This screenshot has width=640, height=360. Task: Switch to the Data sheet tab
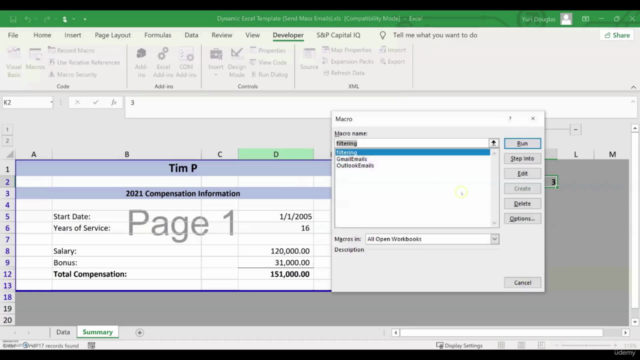pos(63,332)
